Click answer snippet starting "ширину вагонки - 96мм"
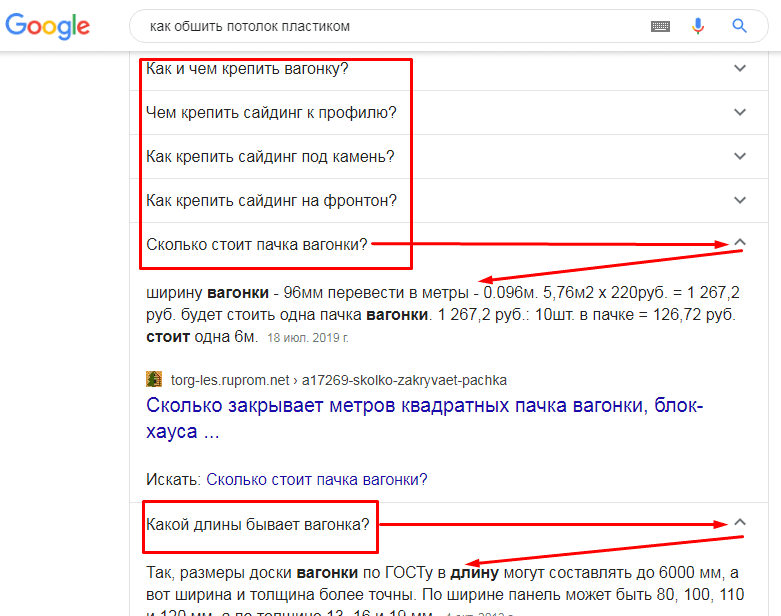This screenshot has height=616, width=781. click(x=442, y=315)
